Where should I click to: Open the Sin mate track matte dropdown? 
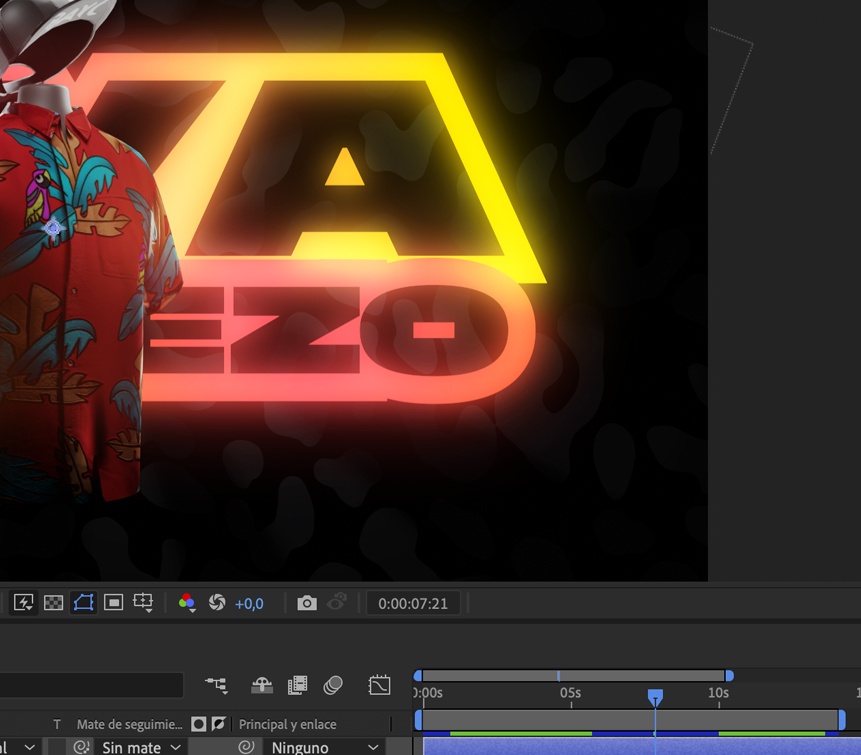pos(141,747)
